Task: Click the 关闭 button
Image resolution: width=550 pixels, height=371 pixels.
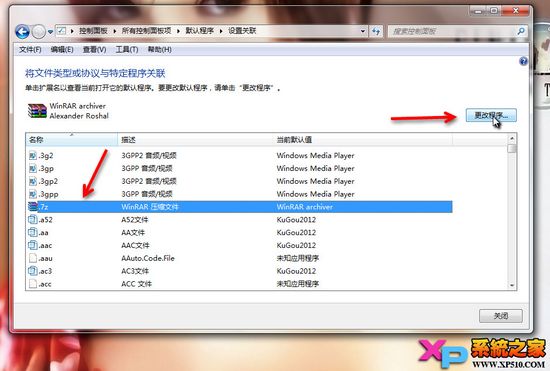Action: pyautogui.click(x=501, y=316)
